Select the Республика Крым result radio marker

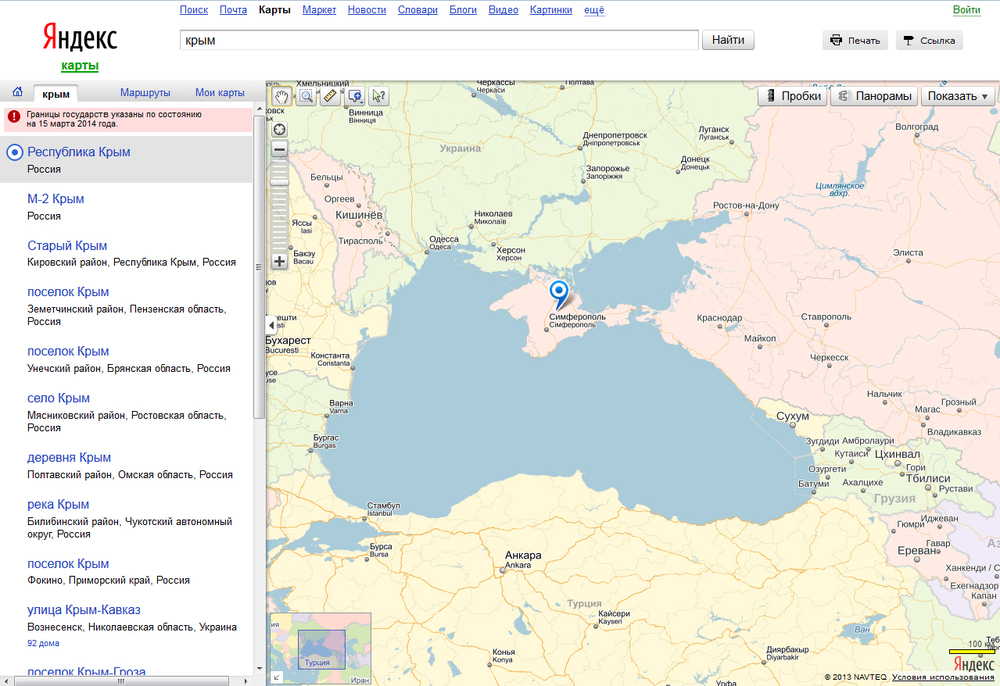pyautogui.click(x=15, y=152)
